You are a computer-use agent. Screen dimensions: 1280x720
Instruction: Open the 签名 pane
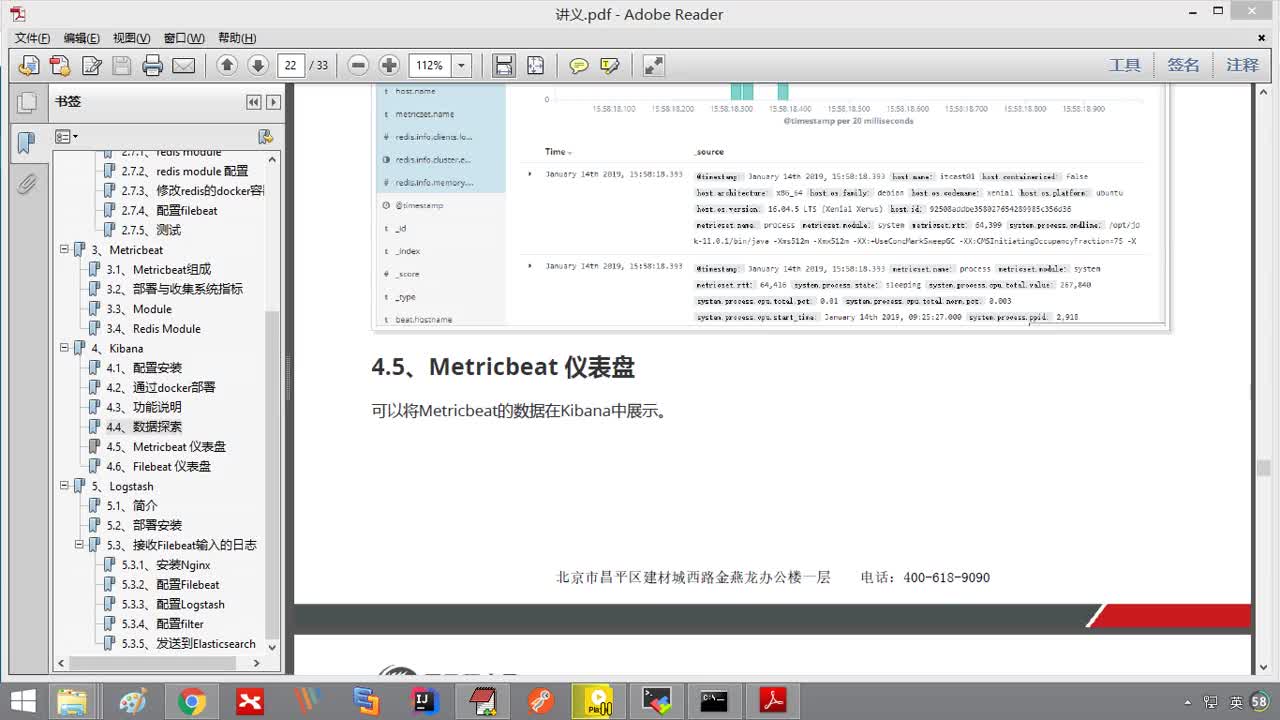1183,65
